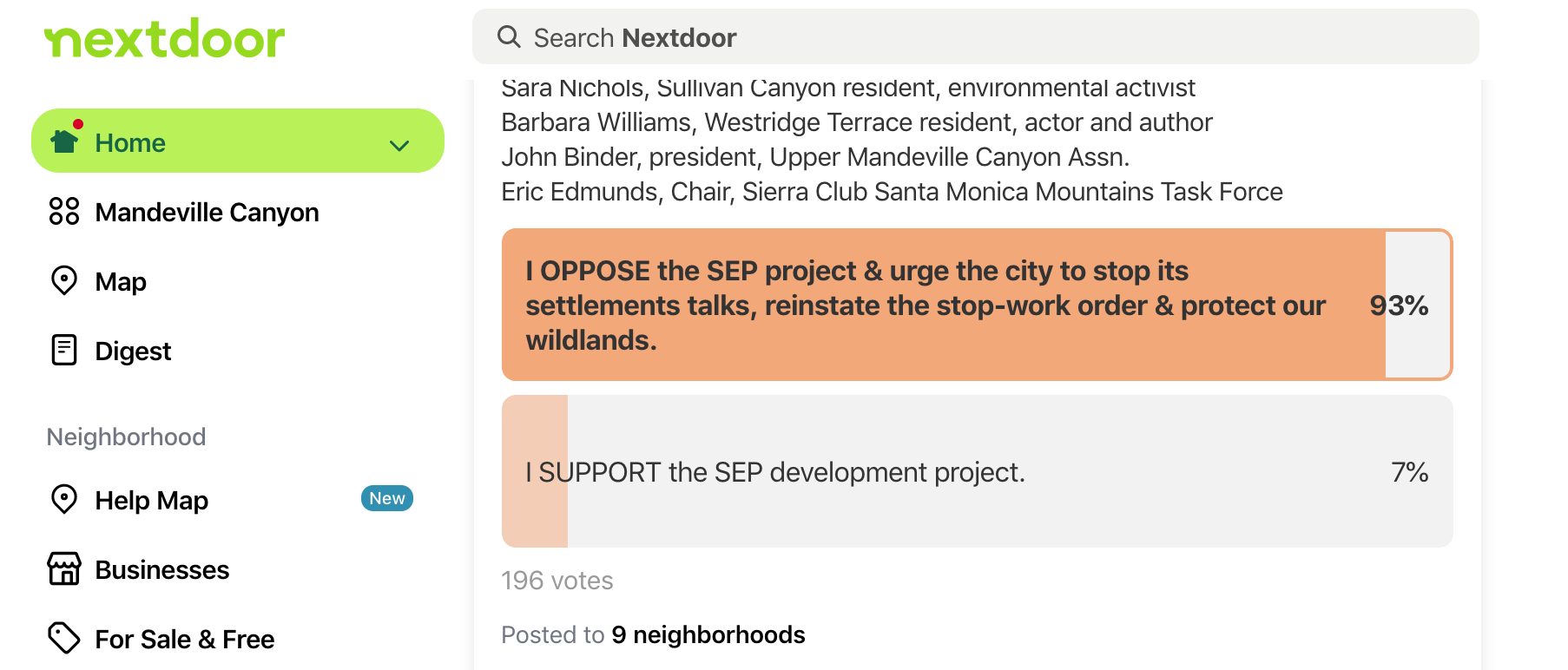Expand the Home chevron dropdown
The image size is (1568, 670).
click(399, 145)
